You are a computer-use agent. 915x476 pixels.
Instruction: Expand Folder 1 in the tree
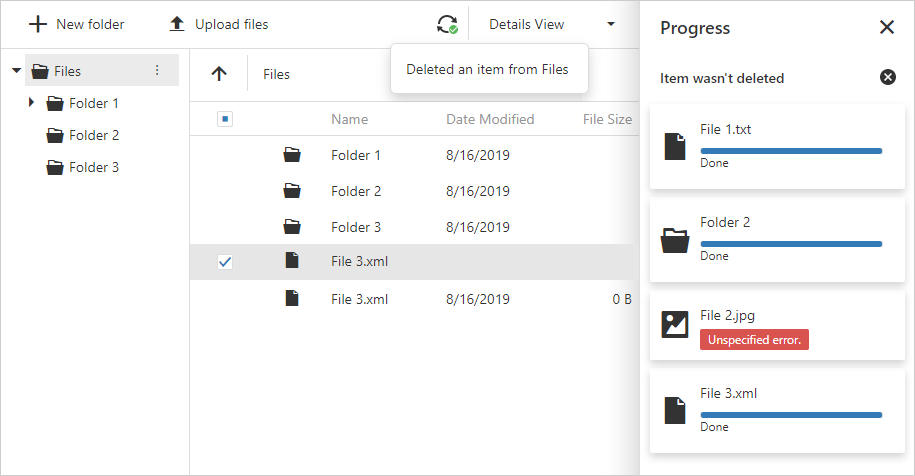(x=31, y=103)
